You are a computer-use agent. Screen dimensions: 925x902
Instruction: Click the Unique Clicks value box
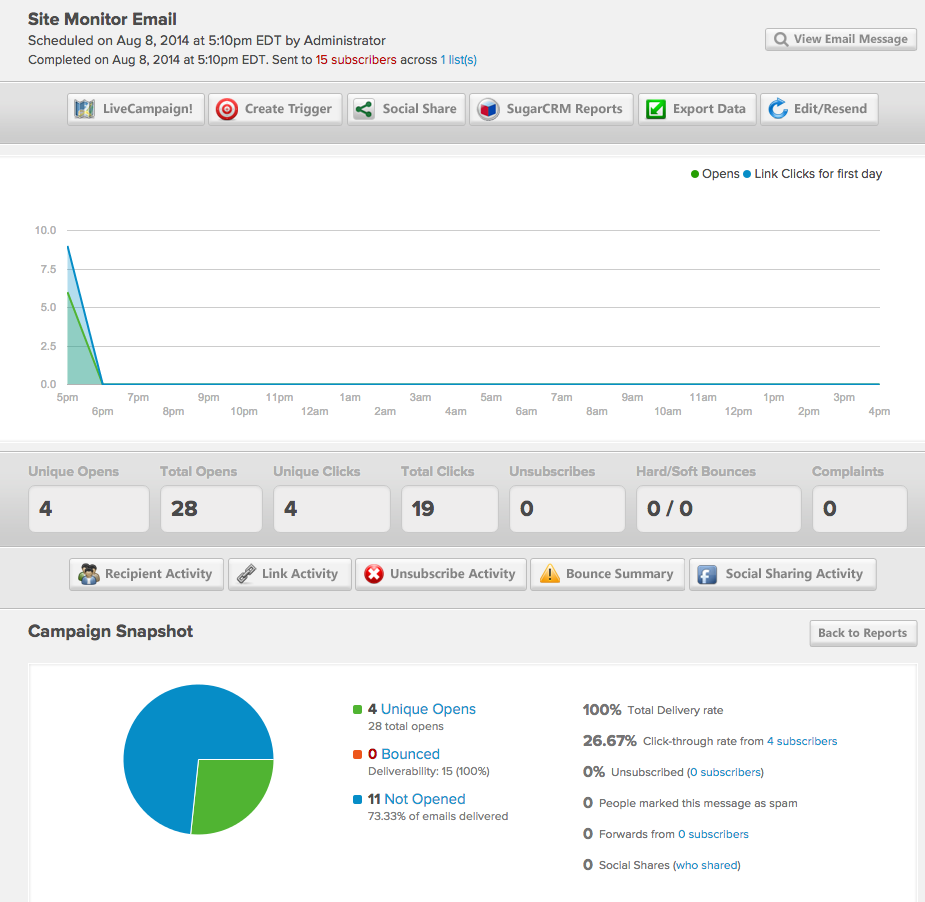(332, 509)
